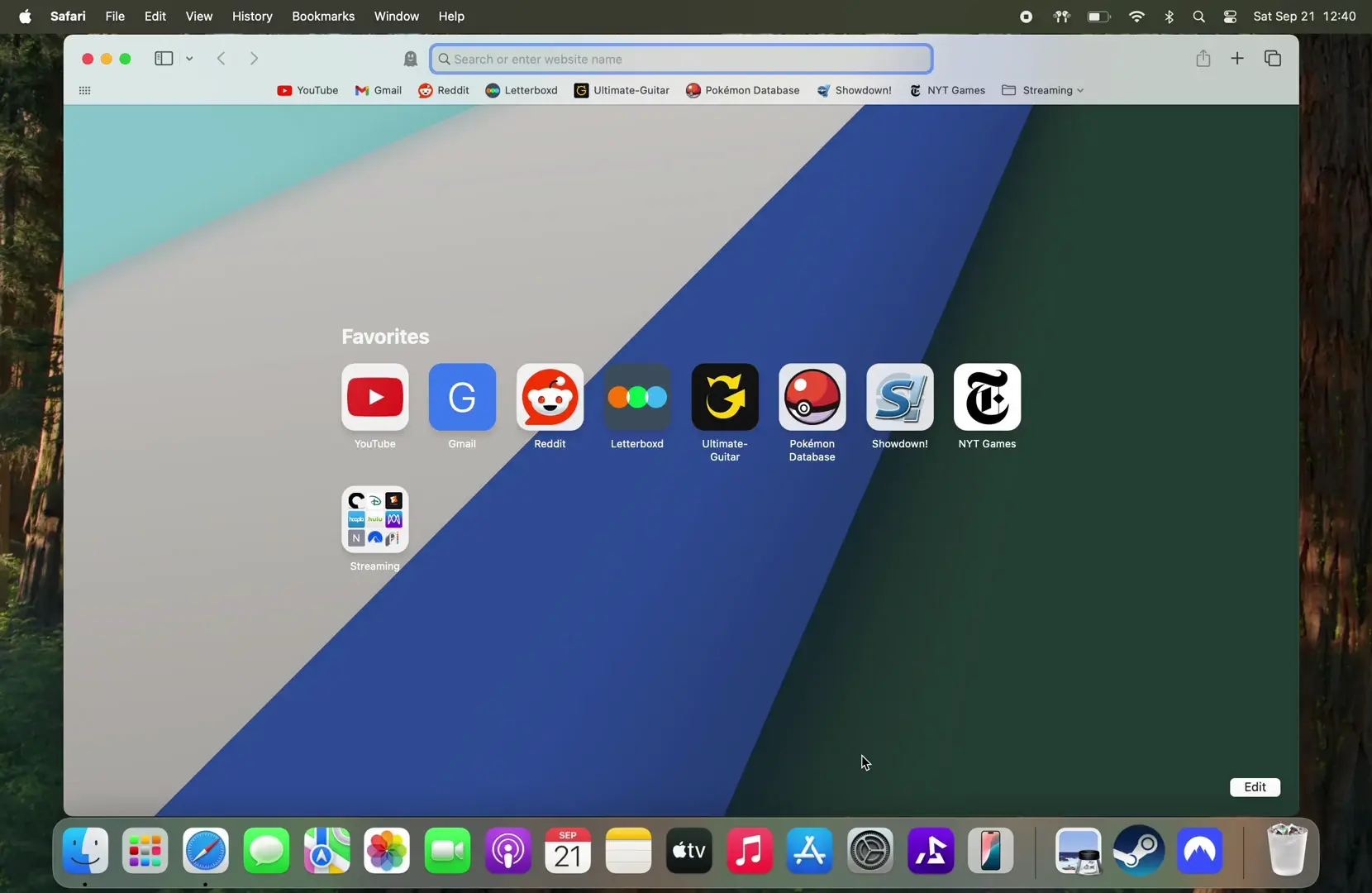
Task: Open the File menu
Action: click(115, 17)
